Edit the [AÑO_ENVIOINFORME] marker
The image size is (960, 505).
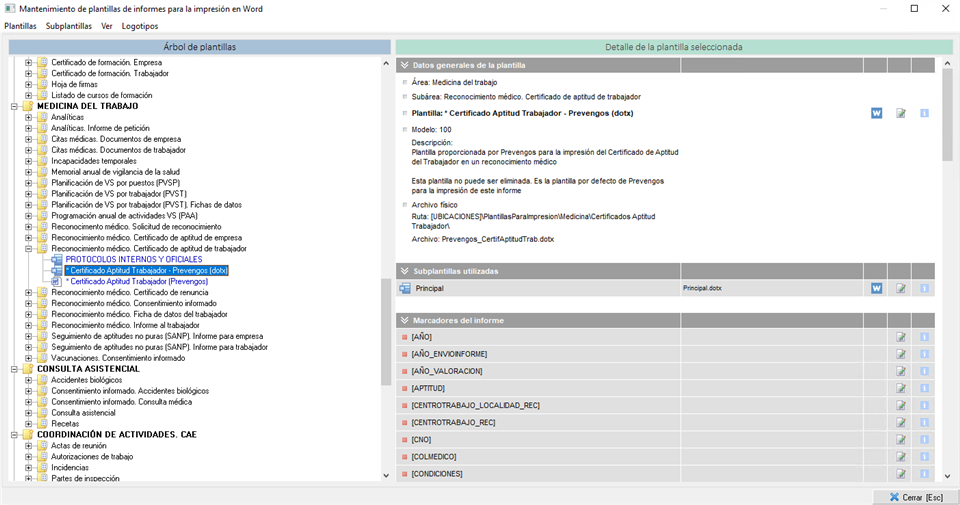(901, 354)
